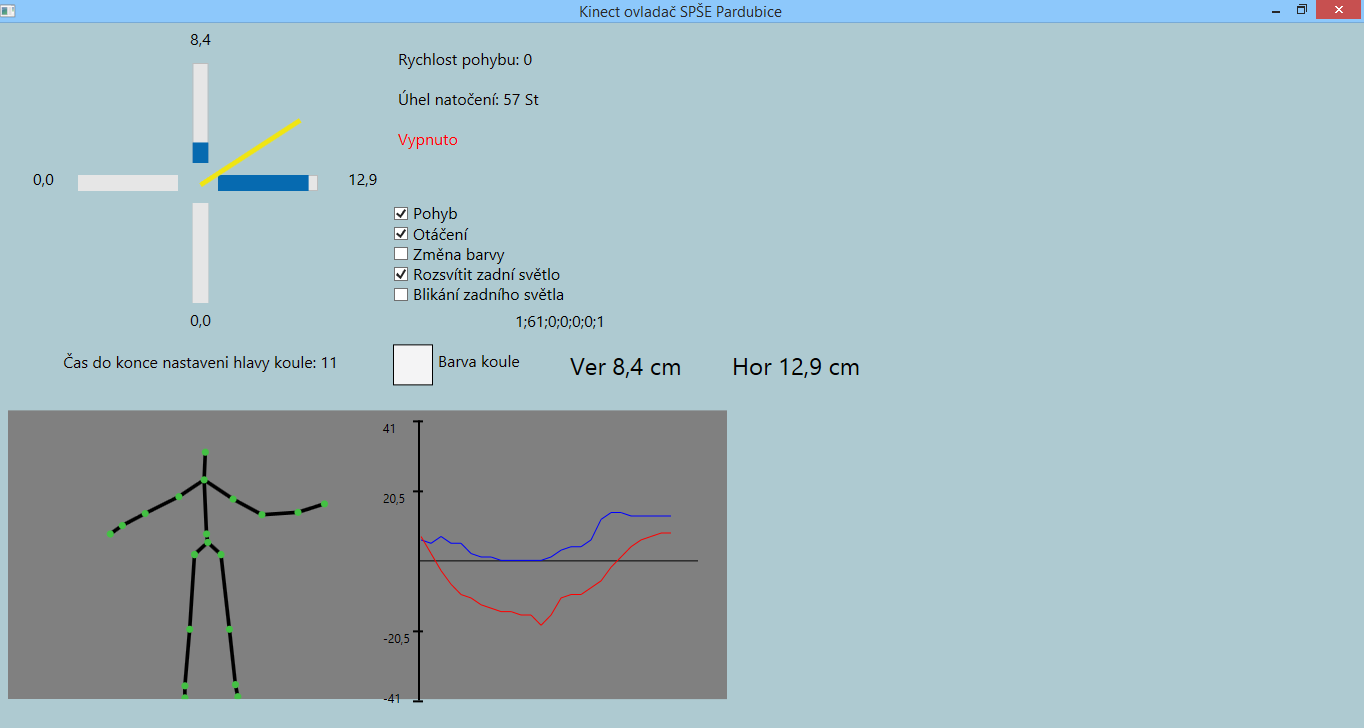Minimize the Kinect ovladač window
1364x728 pixels.
1276,10
